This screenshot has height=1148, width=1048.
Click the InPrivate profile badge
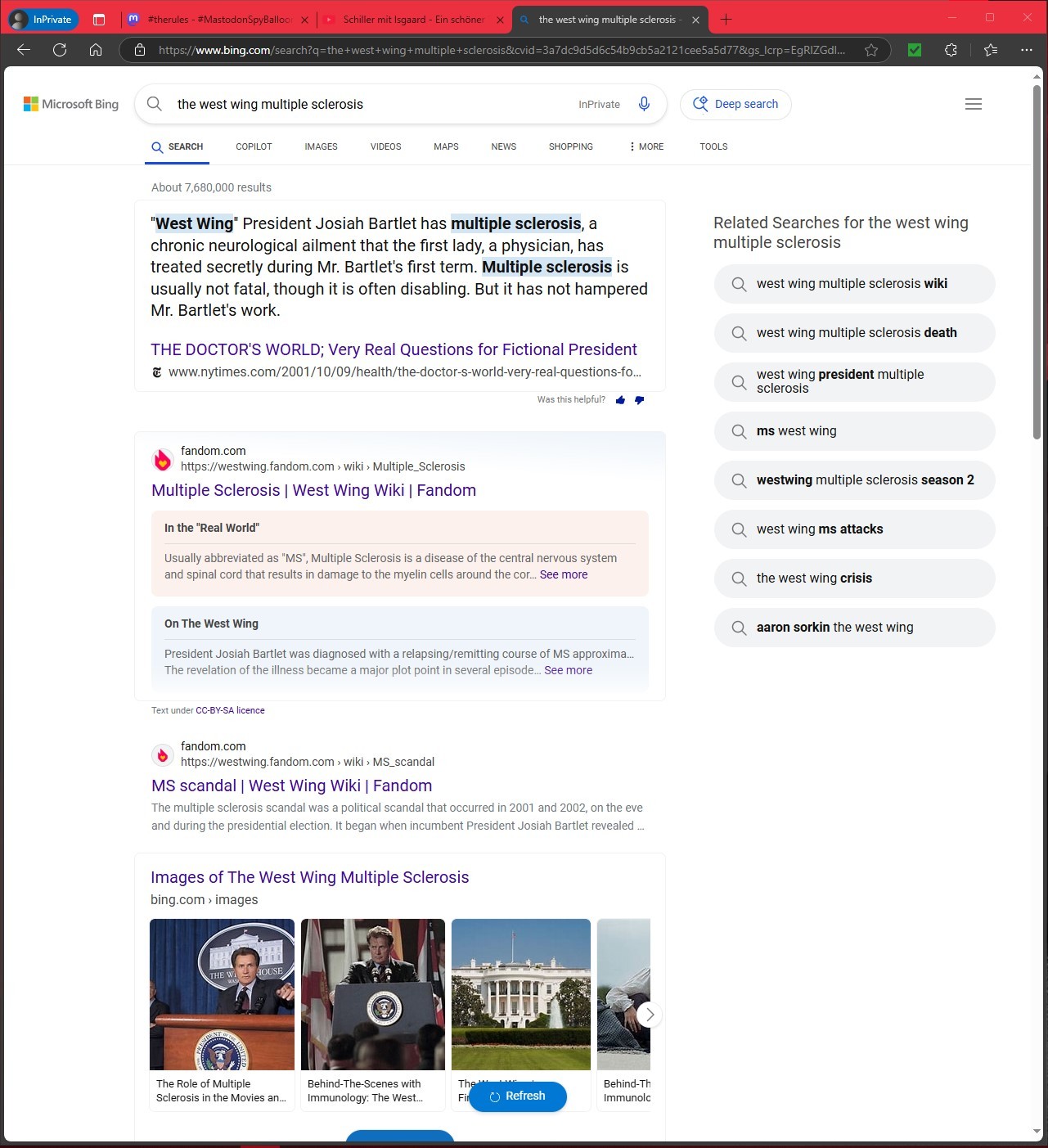click(43, 20)
